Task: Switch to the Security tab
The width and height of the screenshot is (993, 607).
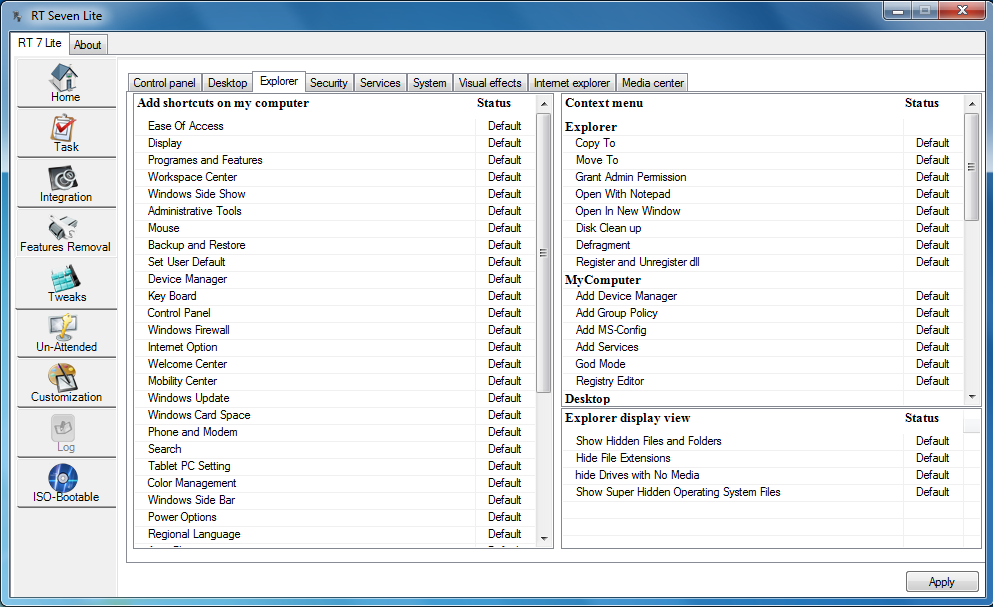Action: (x=329, y=83)
